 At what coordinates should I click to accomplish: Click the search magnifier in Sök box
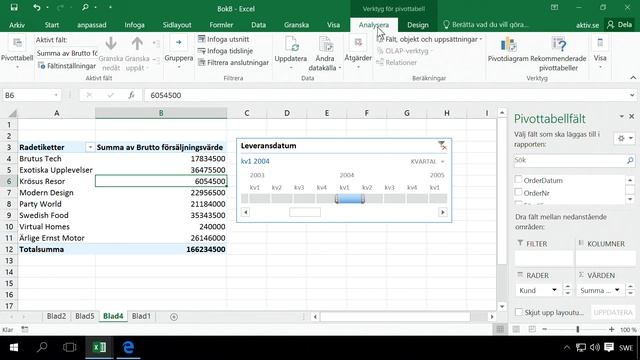630,160
